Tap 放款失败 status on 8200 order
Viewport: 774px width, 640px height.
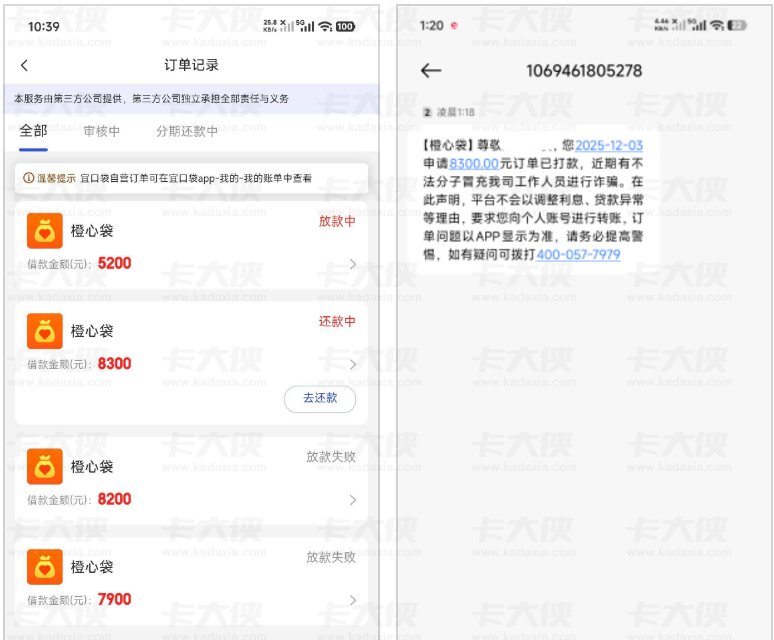pos(331,457)
